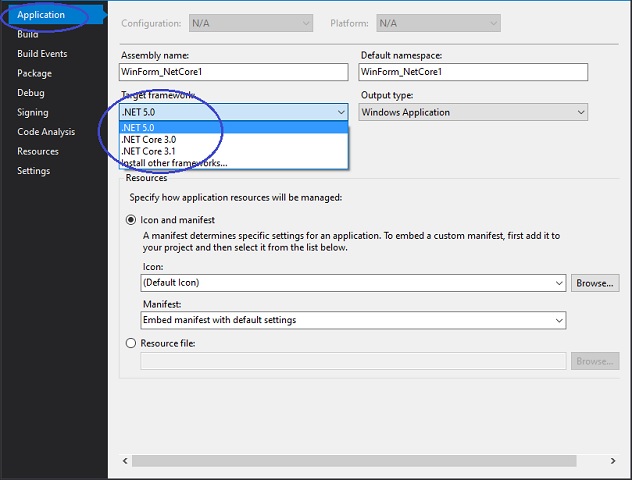Click the Resource file path field
This screenshot has height=480, width=632.
click(x=353, y=361)
